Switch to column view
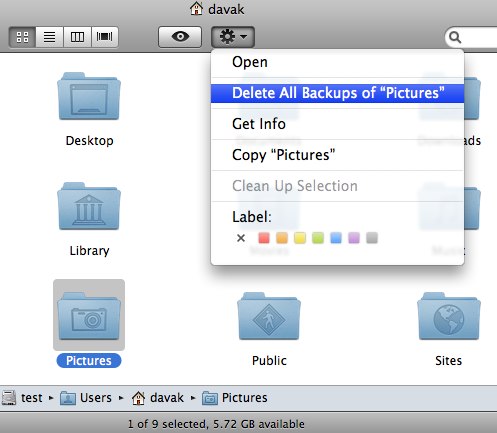 pos(77,37)
